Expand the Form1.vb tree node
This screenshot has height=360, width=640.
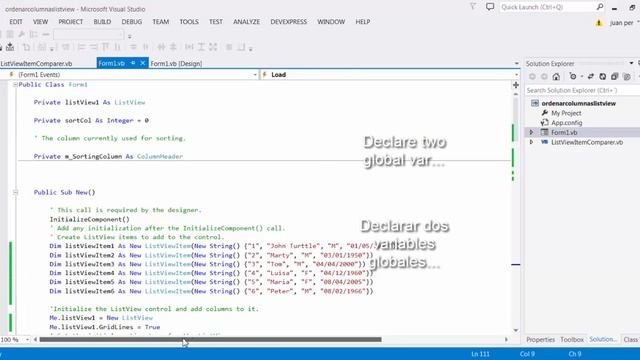pyautogui.click(x=531, y=132)
